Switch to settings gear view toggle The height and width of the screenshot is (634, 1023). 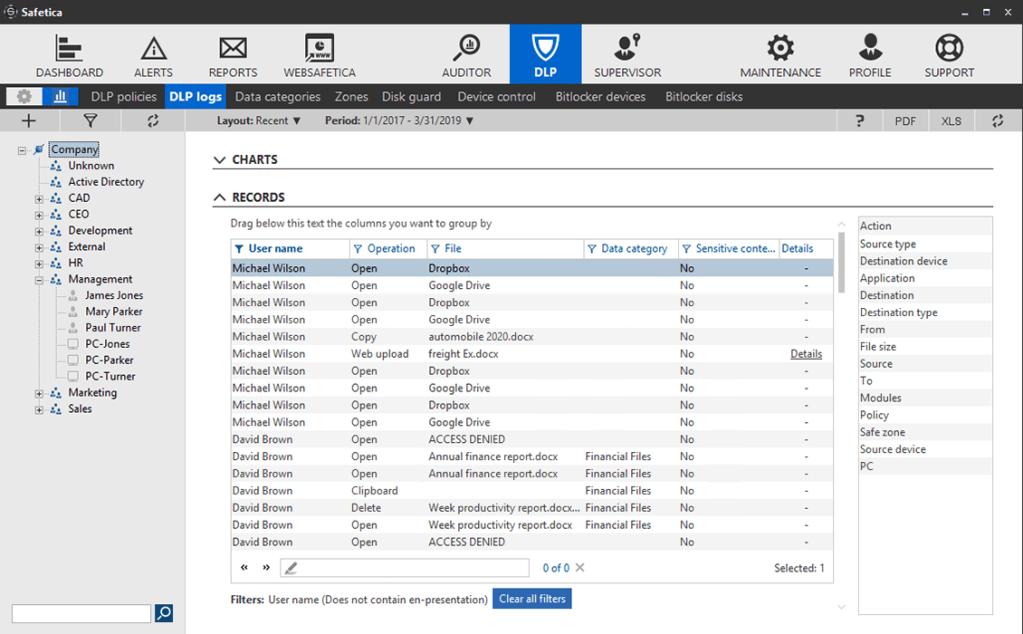pyautogui.click(x=24, y=97)
